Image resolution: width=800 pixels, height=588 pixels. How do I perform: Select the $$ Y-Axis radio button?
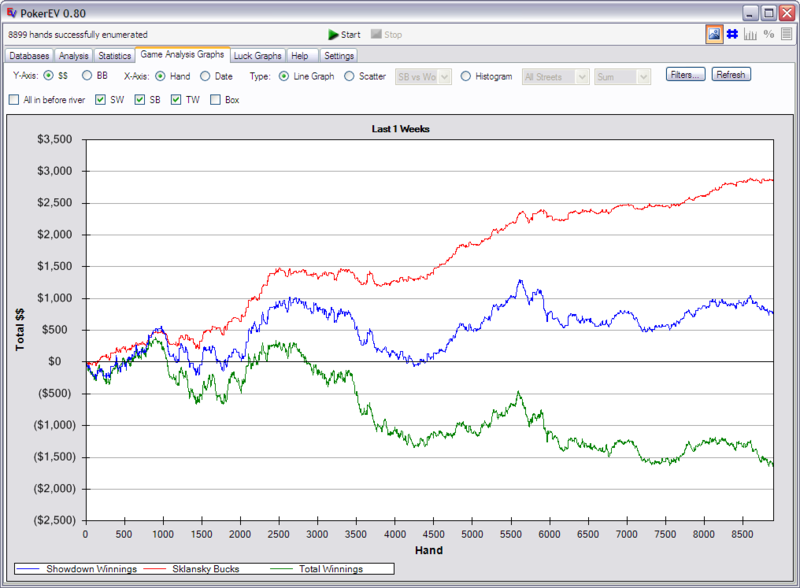(48, 76)
